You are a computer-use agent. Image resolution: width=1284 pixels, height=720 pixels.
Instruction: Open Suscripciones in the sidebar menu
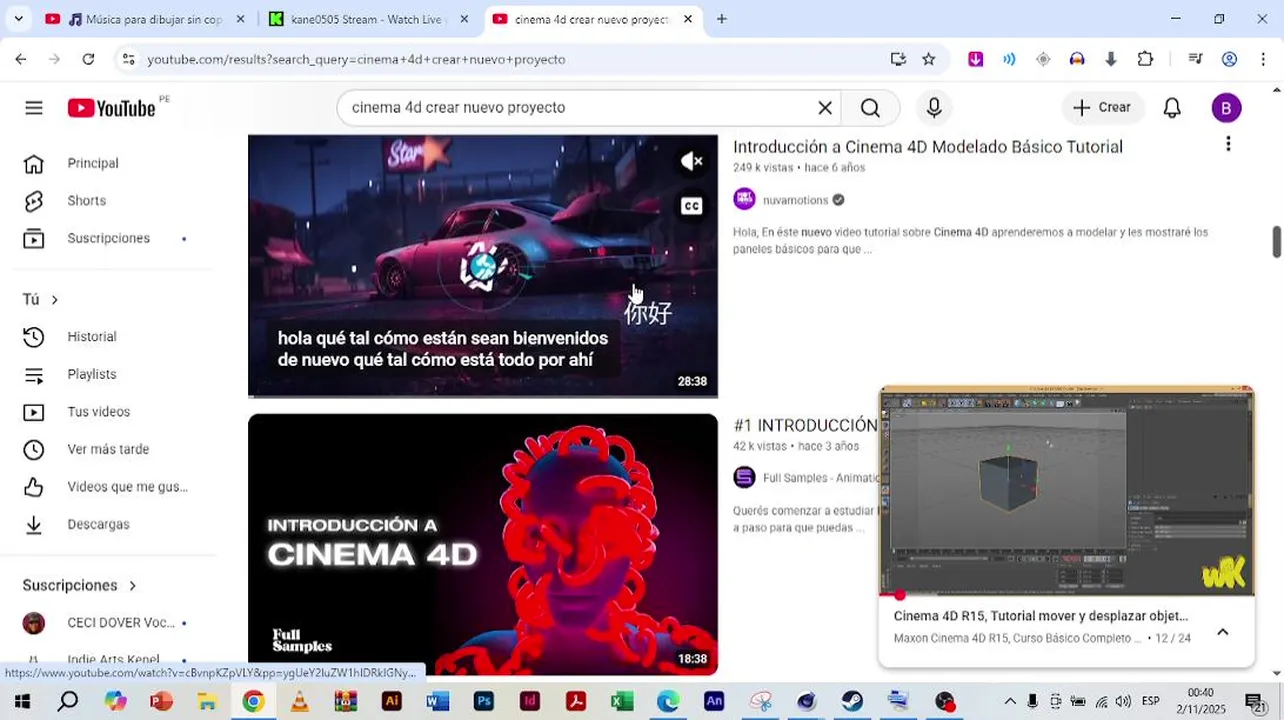[108, 238]
